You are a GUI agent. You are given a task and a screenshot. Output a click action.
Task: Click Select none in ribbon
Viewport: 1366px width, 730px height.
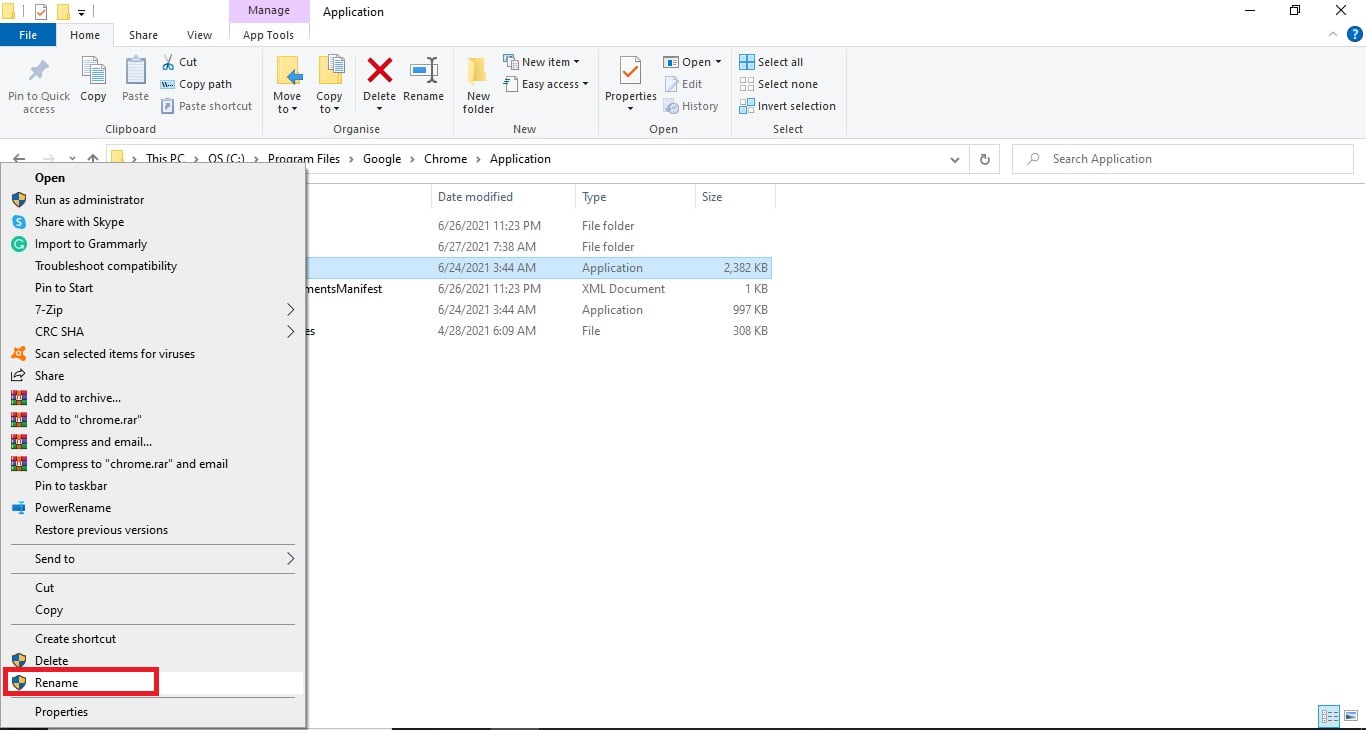pos(778,84)
